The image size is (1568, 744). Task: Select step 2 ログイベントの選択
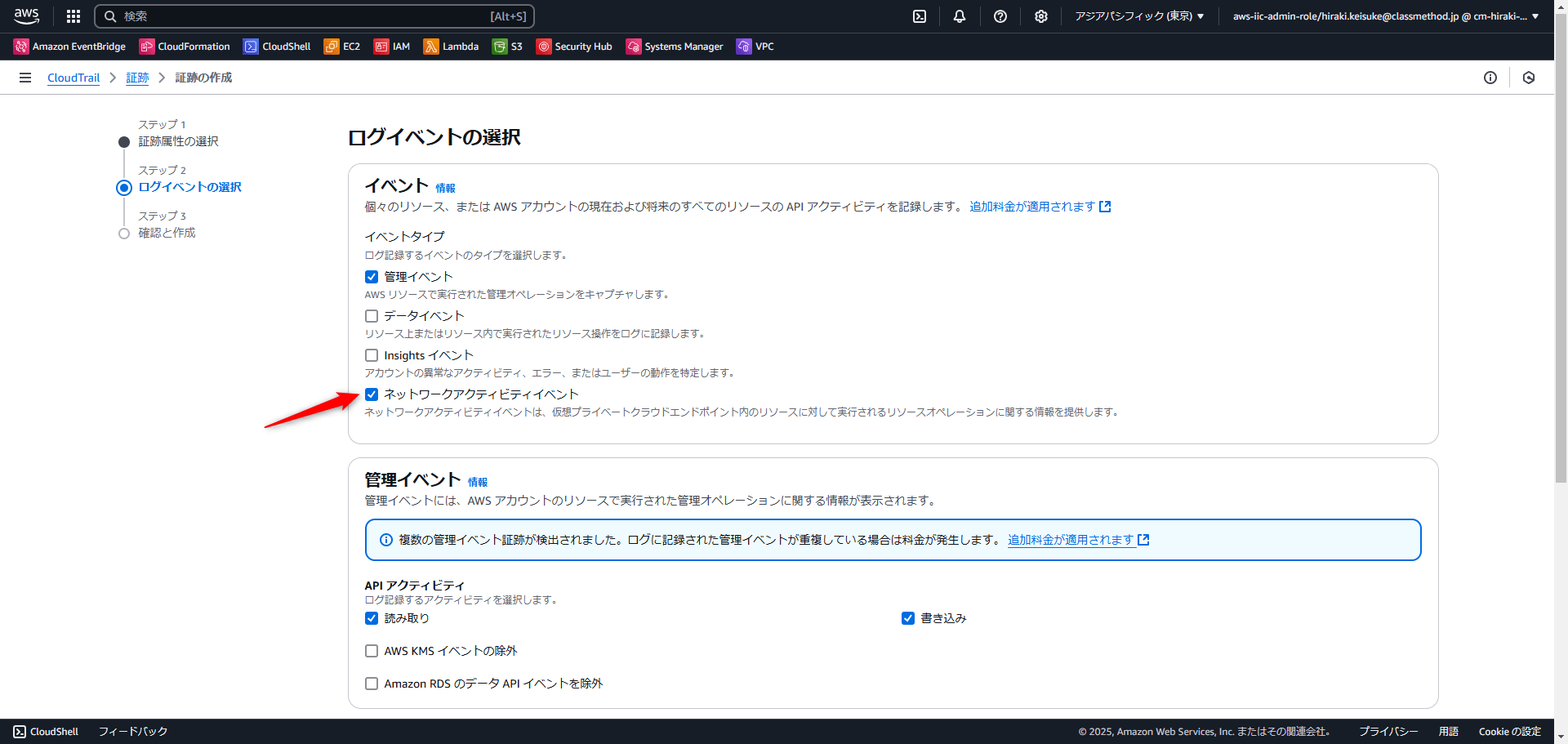[x=190, y=187]
